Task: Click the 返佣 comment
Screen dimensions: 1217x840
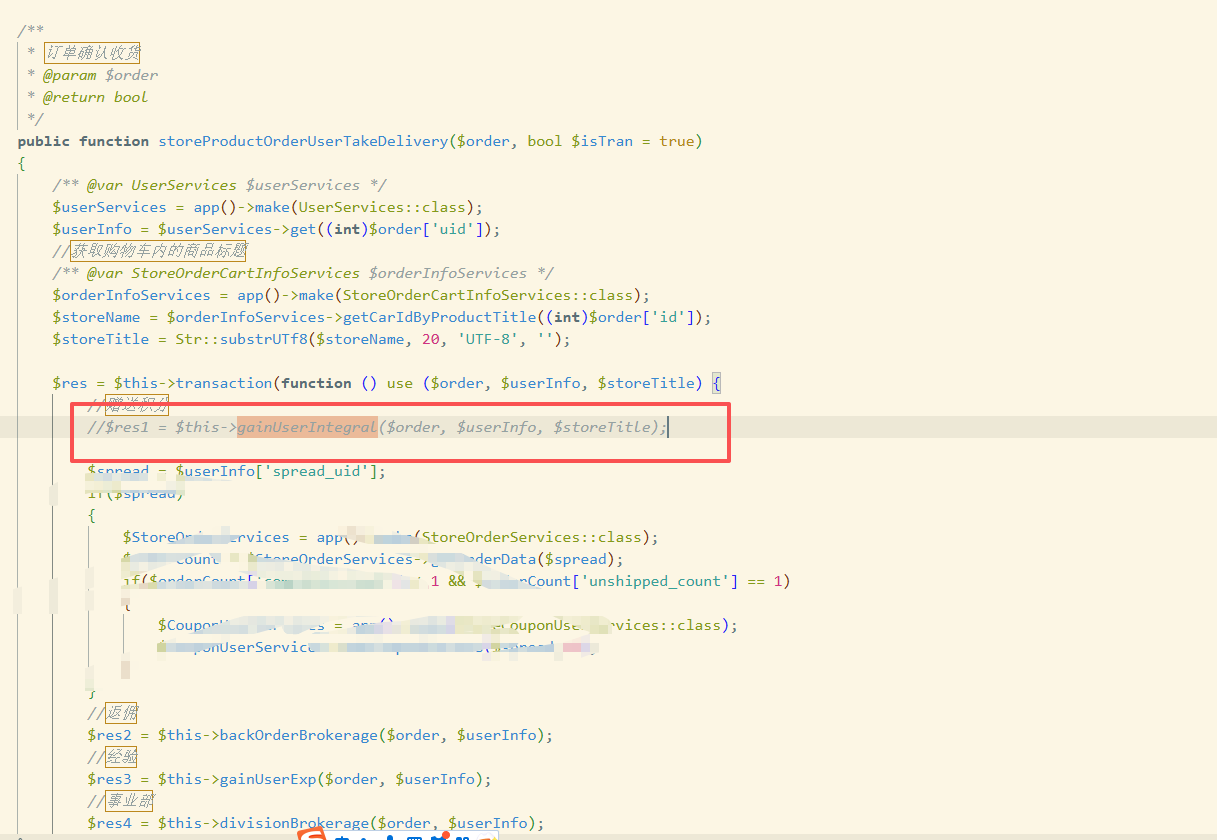Action: click(121, 713)
